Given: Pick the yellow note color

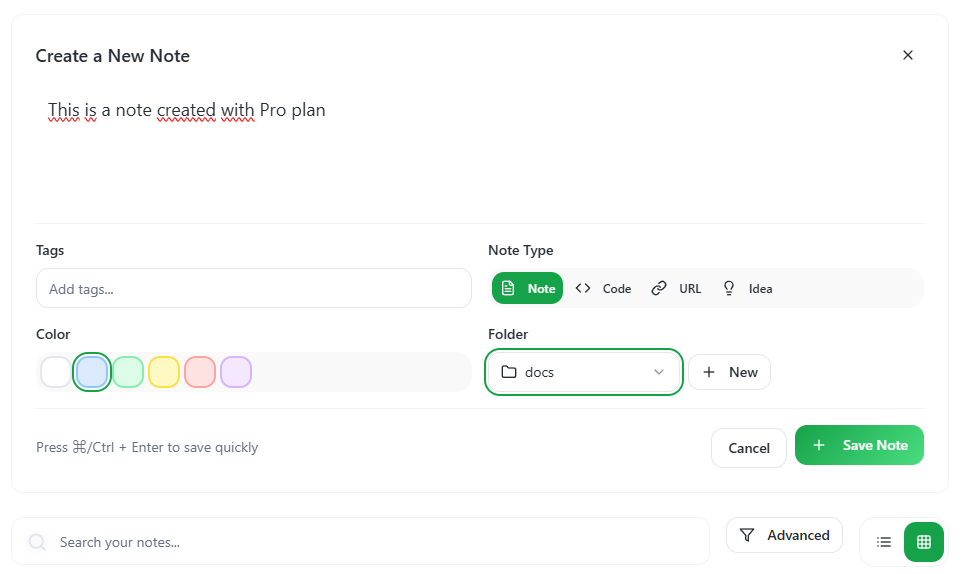Looking at the screenshot, I should point(164,372).
